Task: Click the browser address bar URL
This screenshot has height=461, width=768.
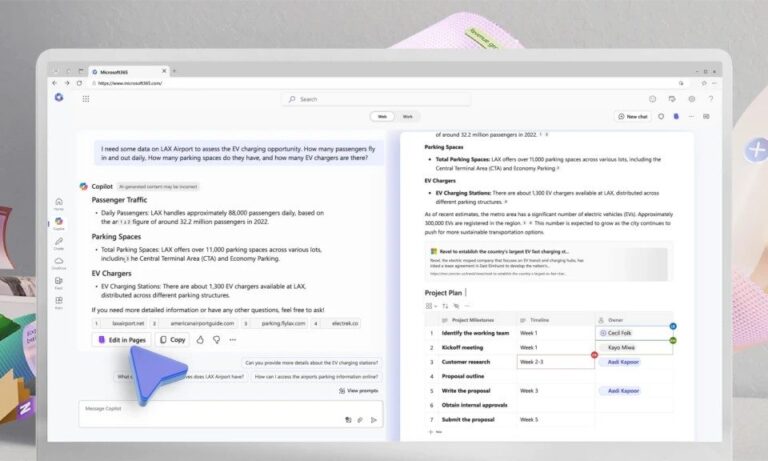Action: coord(130,83)
